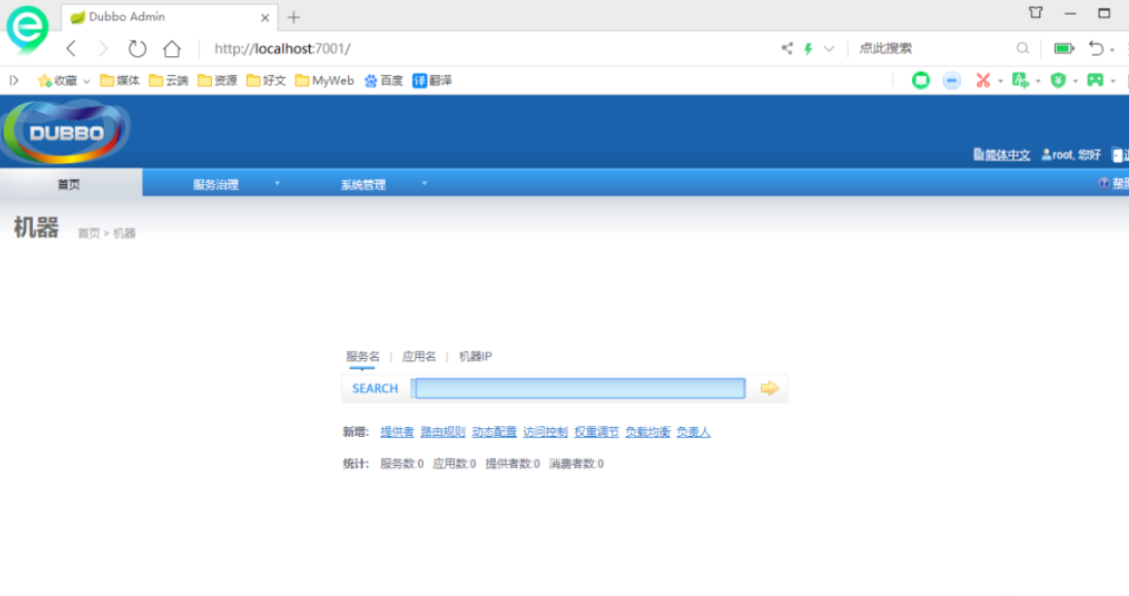Open the 路由规则 creation link
1129x596 pixels.
pos(441,432)
